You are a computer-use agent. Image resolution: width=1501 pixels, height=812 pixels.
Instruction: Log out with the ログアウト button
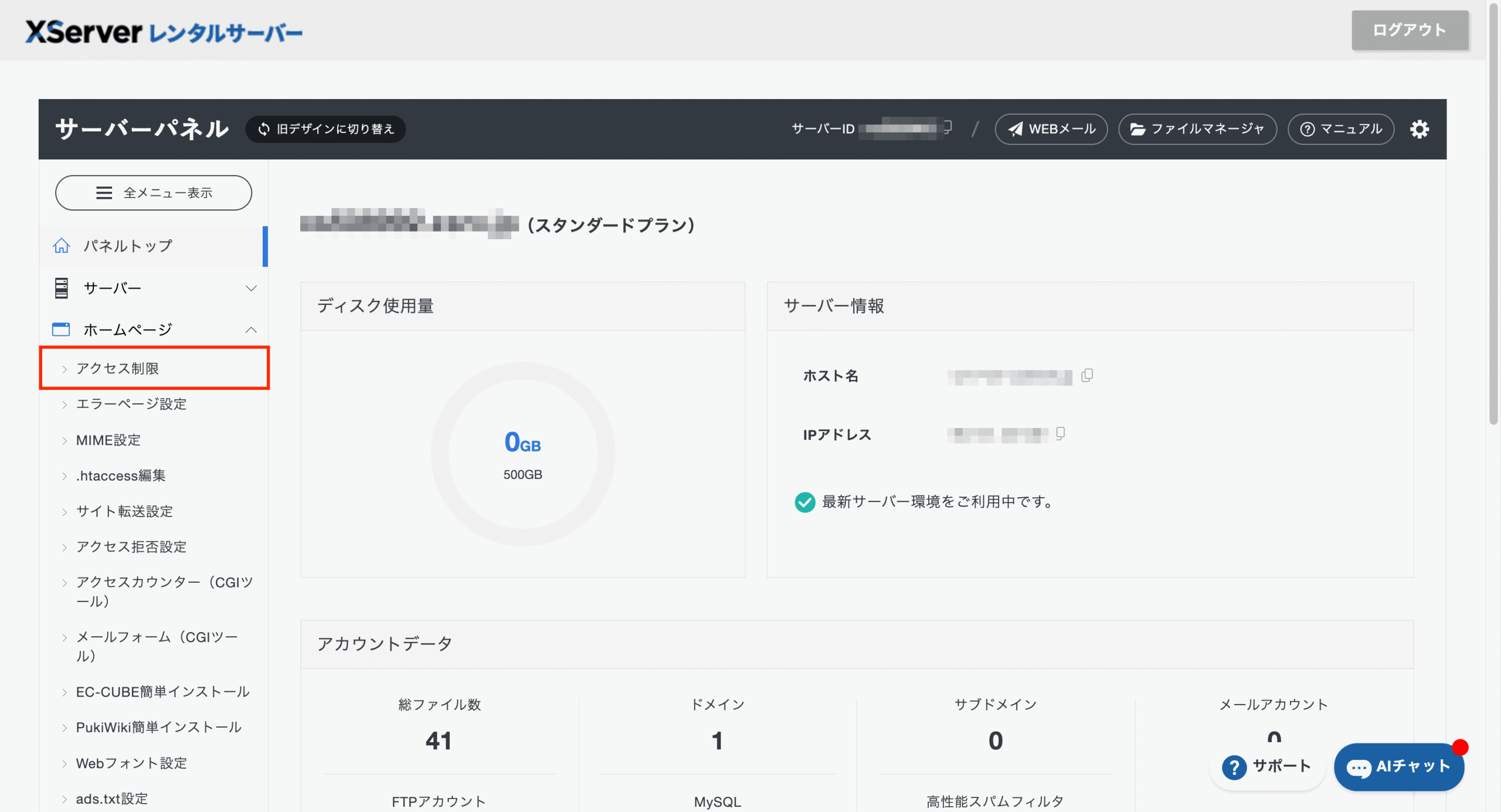coord(1410,30)
